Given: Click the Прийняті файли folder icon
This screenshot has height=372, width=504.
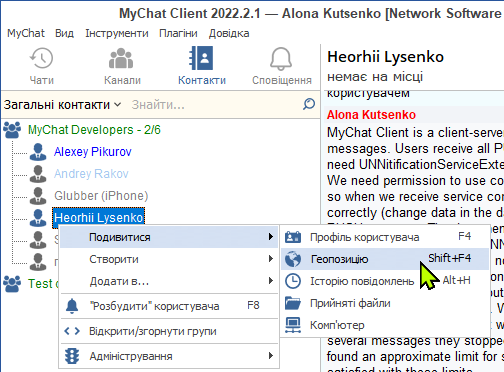Looking at the screenshot, I should [x=293, y=303].
